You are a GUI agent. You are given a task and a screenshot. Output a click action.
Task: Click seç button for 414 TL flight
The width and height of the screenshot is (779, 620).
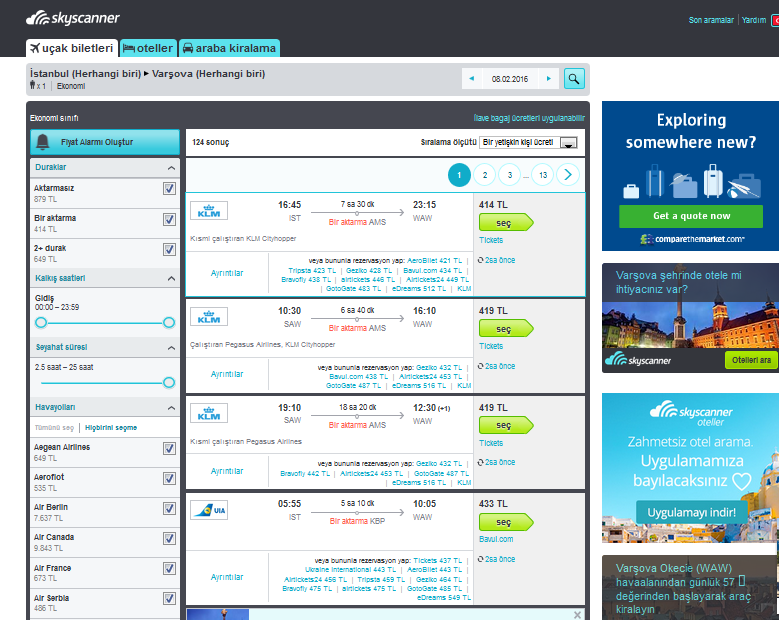506,223
